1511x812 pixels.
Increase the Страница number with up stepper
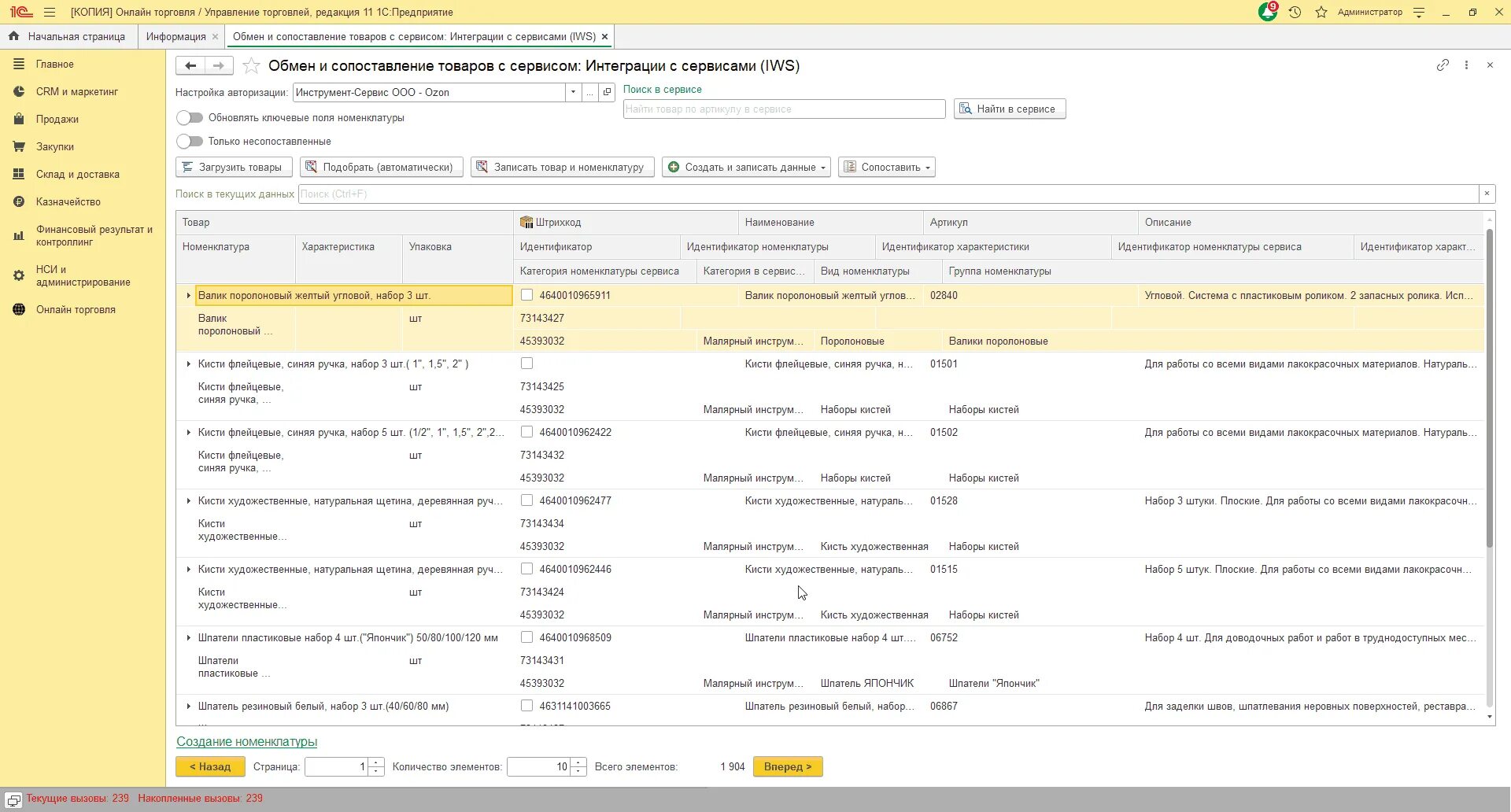tap(376, 762)
